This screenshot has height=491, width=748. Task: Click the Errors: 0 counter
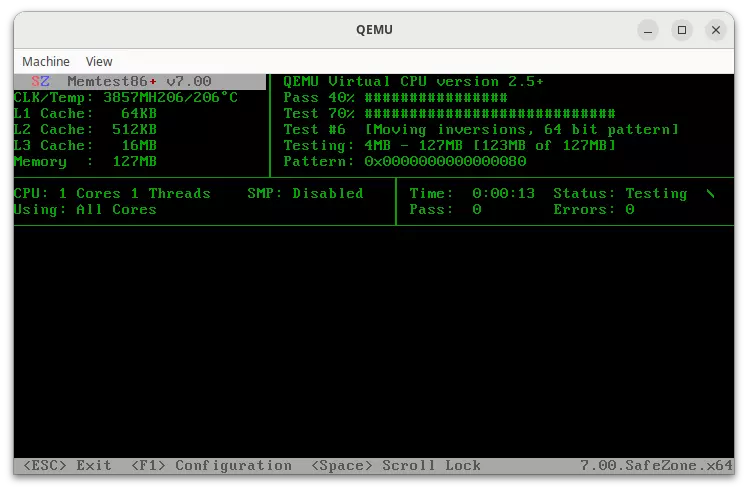[593, 209]
